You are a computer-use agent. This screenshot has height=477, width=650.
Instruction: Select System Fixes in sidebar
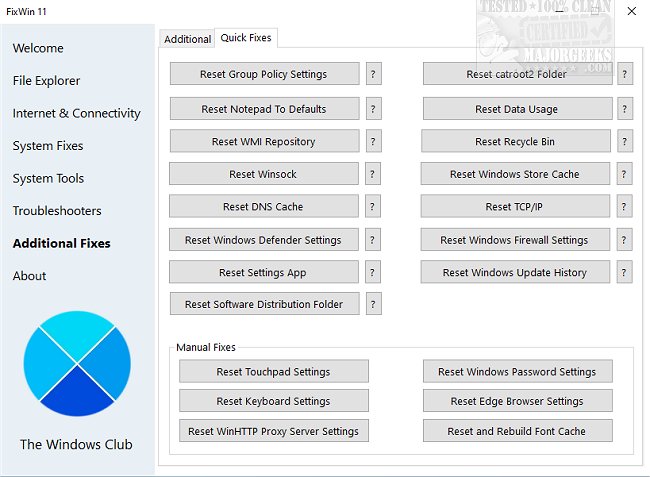coord(48,146)
